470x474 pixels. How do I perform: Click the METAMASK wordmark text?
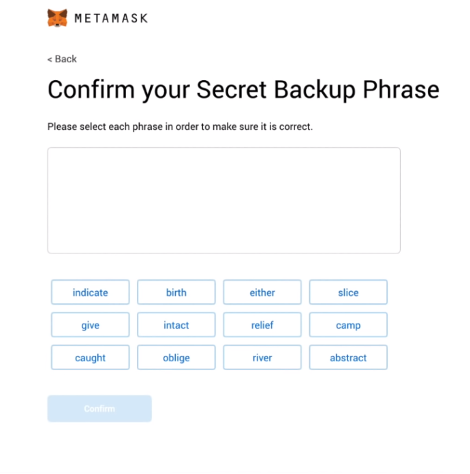(x=111, y=18)
